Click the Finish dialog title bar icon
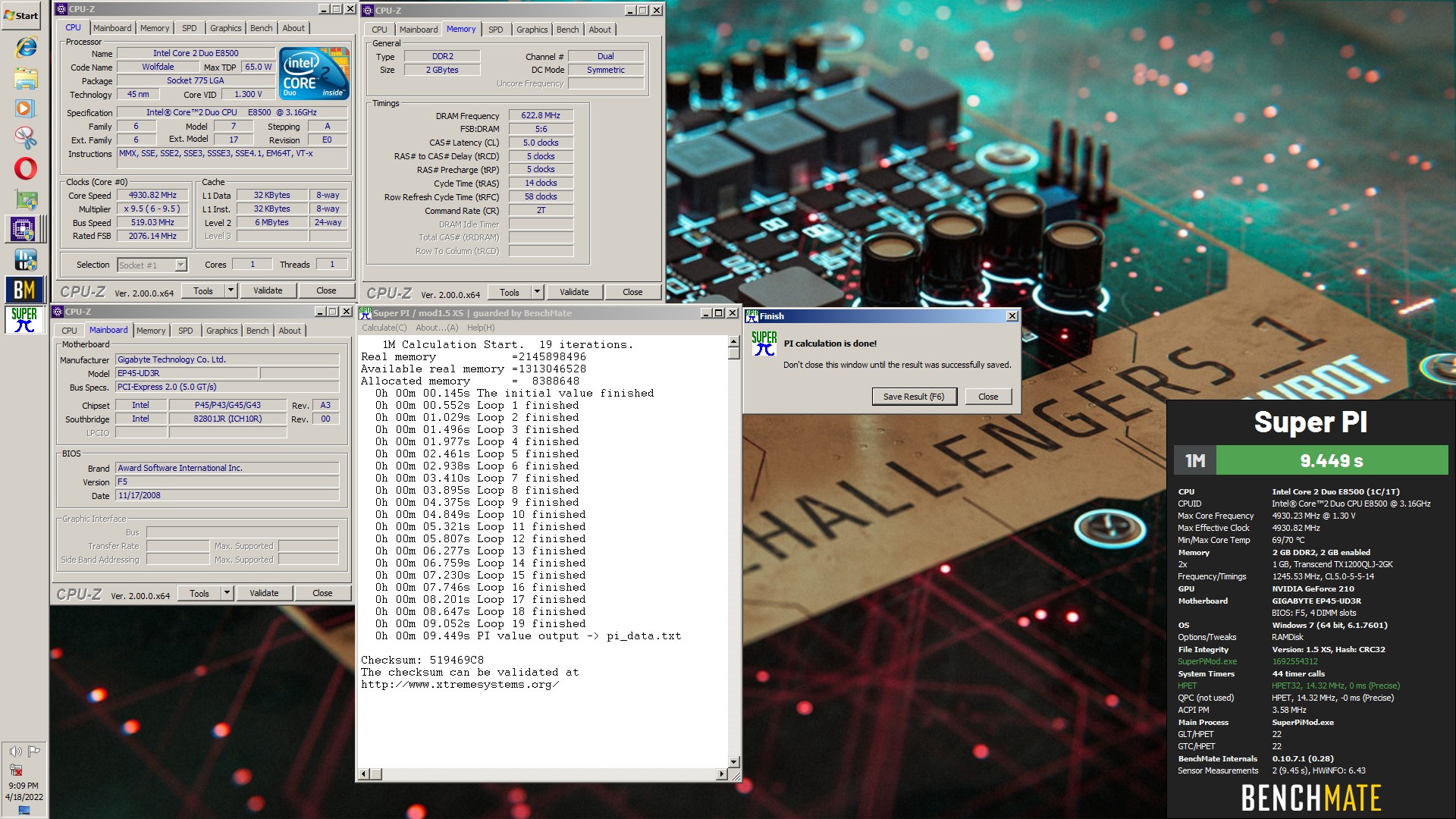The width and height of the screenshot is (1456, 819). pos(752,316)
